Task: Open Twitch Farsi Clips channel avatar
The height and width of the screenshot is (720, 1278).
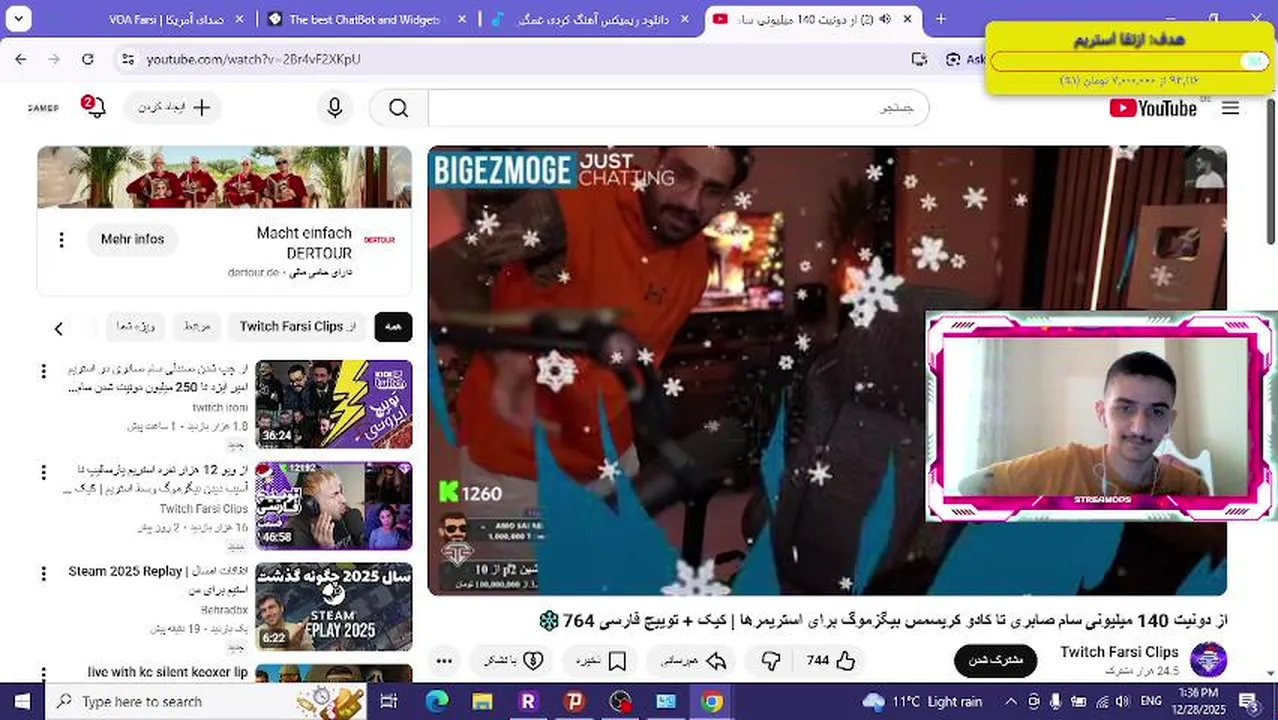Action: point(1209,660)
